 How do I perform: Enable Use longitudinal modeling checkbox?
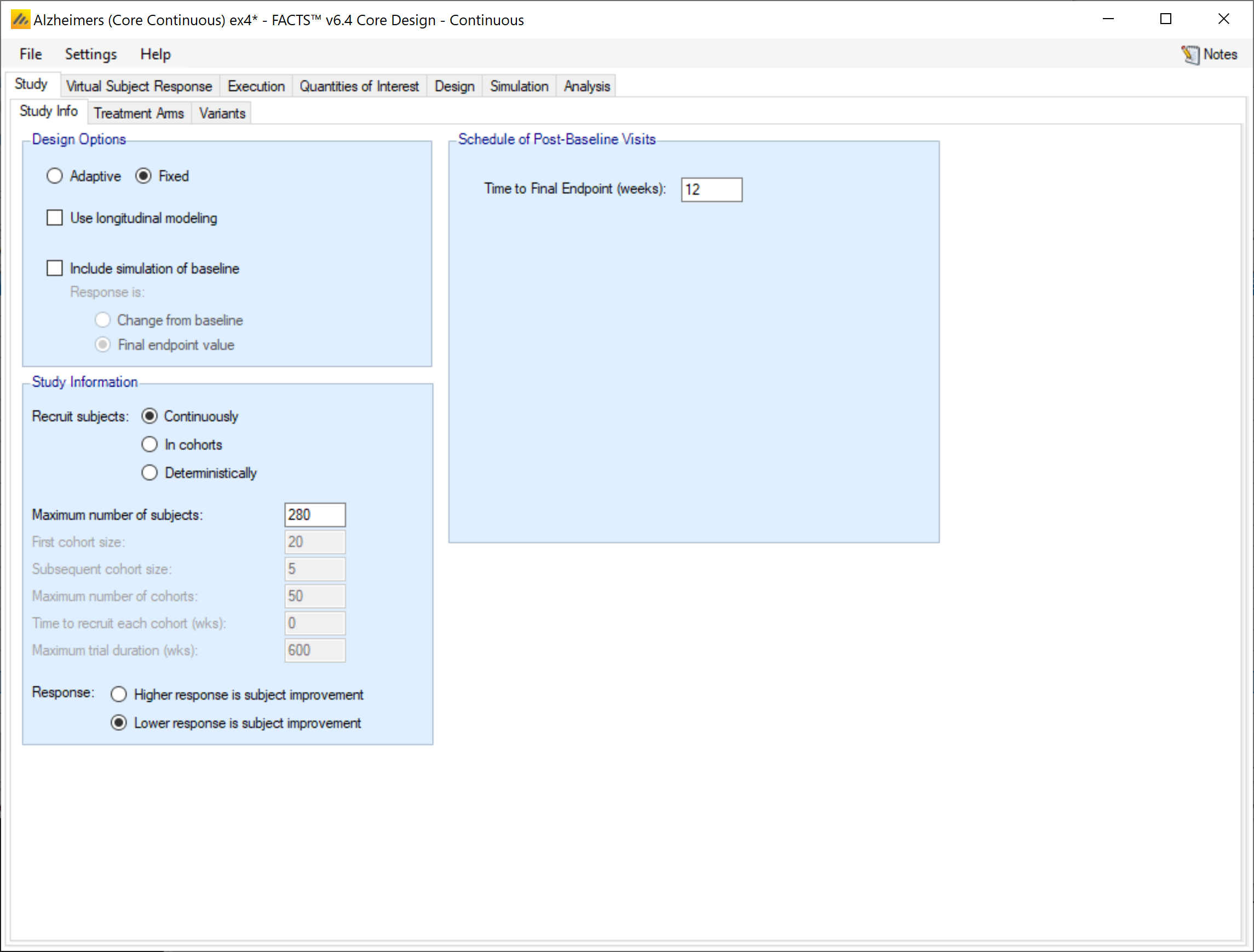(x=55, y=218)
